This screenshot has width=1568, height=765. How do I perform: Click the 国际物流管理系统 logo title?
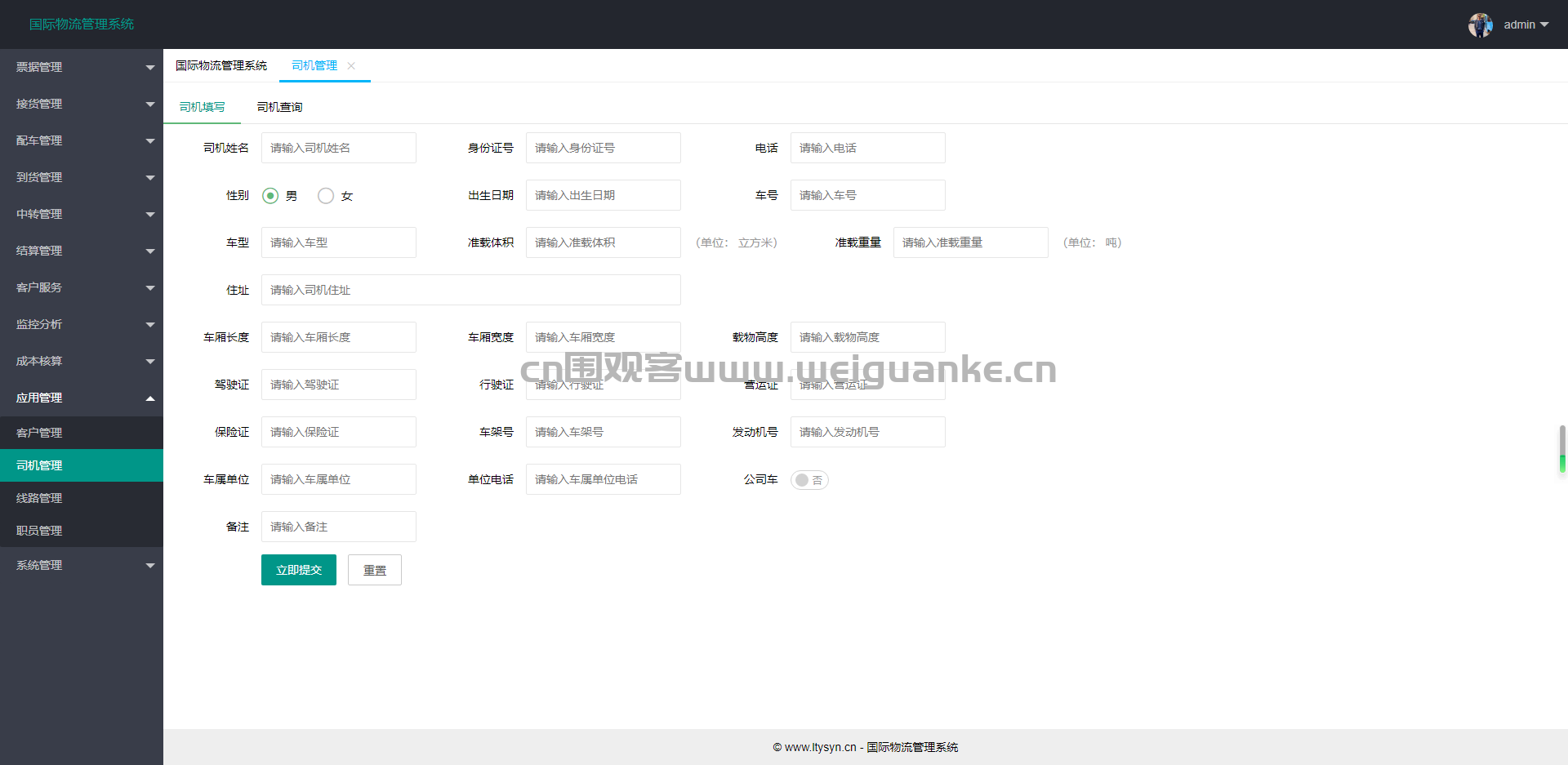[x=82, y=24]
